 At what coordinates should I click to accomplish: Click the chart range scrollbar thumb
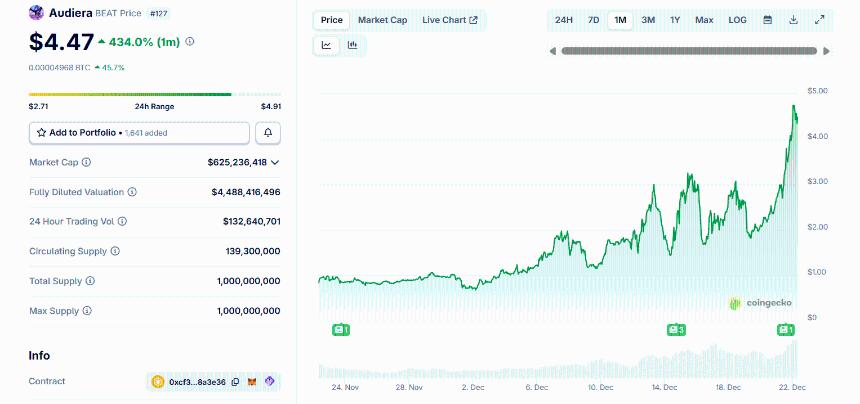(x=689, y=51)
